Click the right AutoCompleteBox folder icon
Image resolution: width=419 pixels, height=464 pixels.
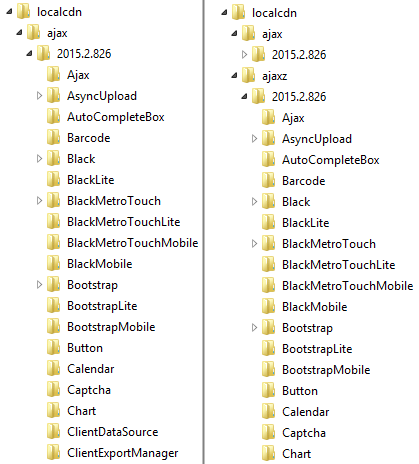click(269, 159)
